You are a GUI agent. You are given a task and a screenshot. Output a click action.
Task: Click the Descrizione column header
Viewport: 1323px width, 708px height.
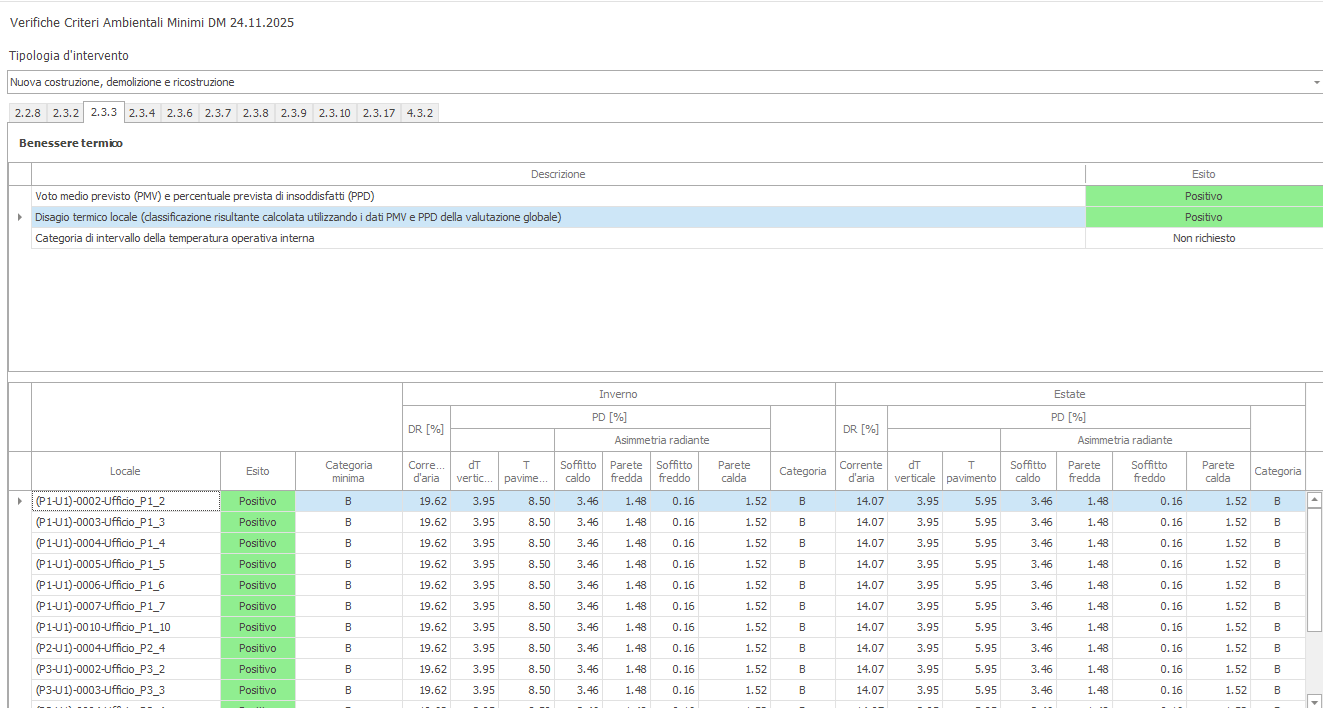pyautogui.click(x=557, y=174)
